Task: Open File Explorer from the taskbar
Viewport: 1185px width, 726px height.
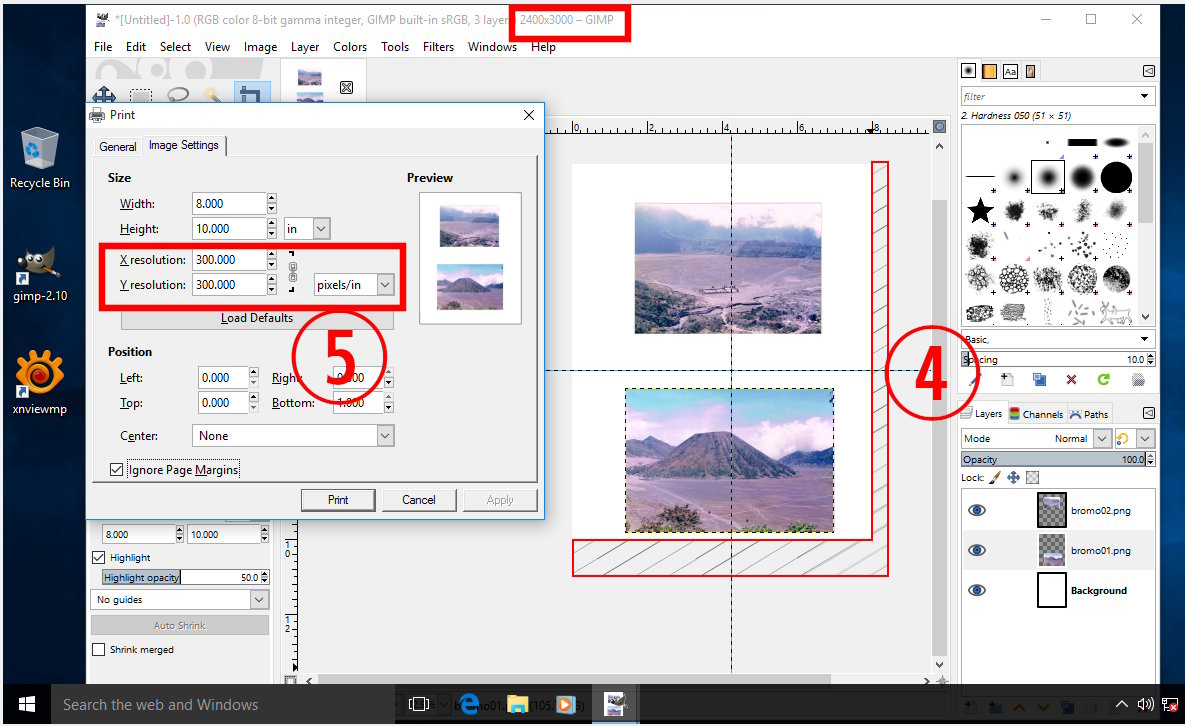Action: point(517,704)
